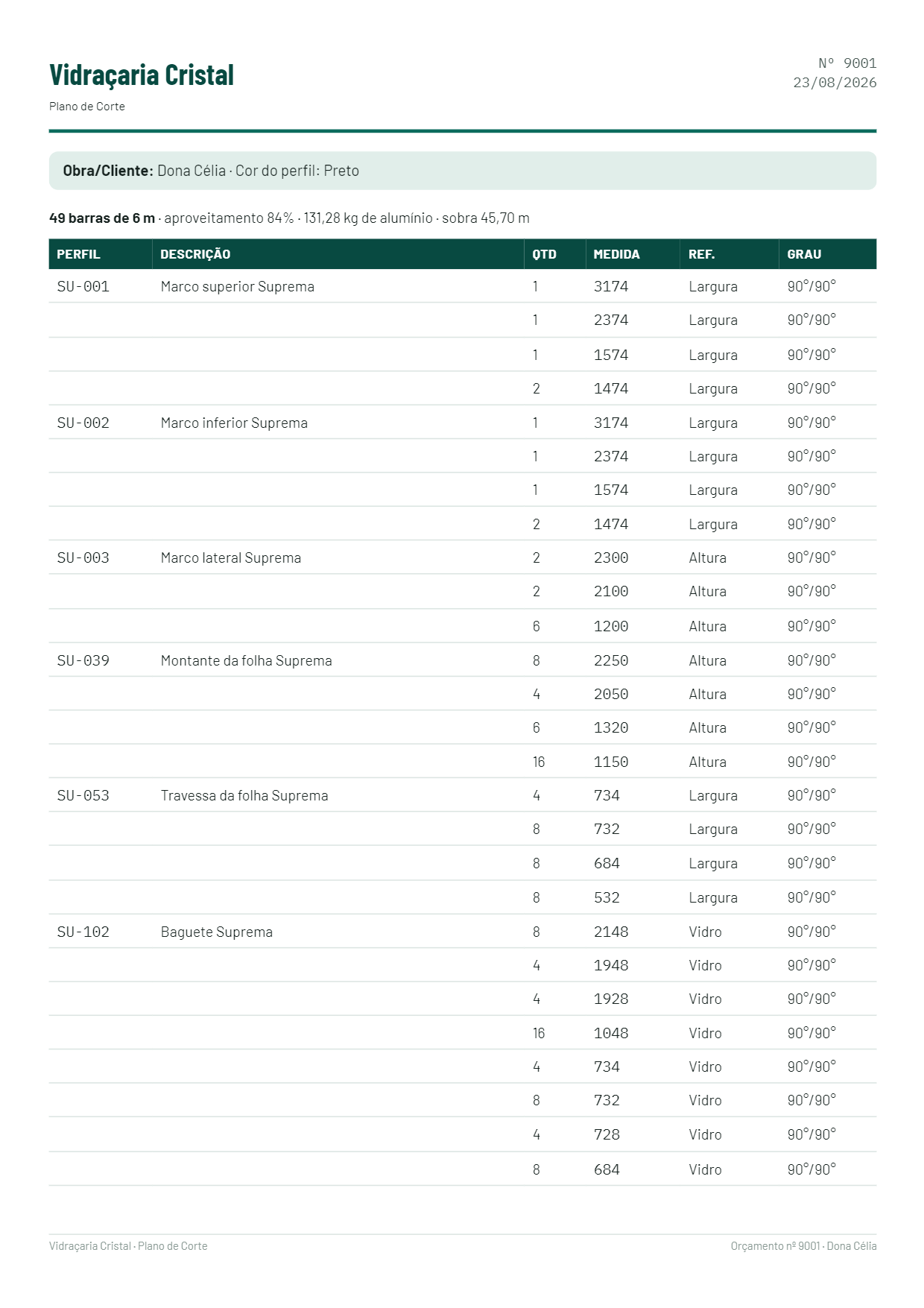Click description Travessa da folha Suprema
This screenshot has height=1308, width=924.
point(244,795)
